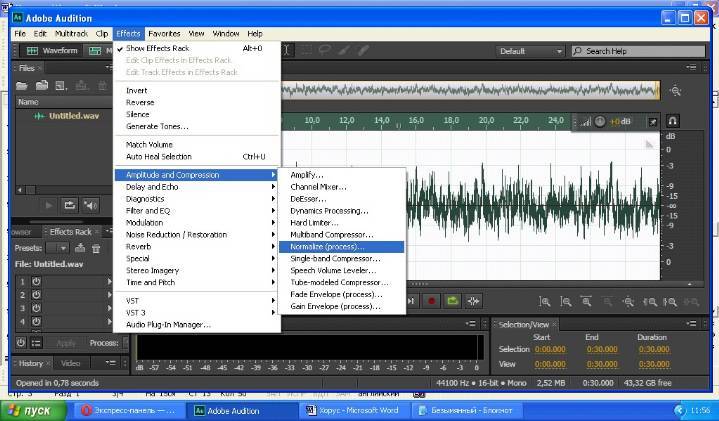The height and width of the screenshot is (421, 719).
Task: Expand effect slot 1 arrow
Action: coord(109,281)
